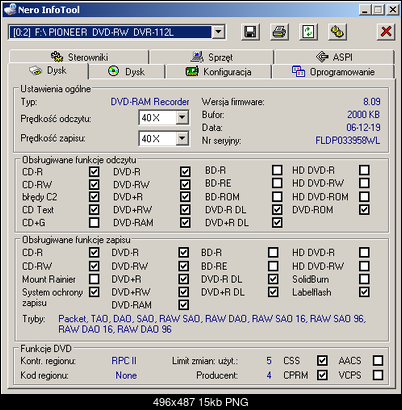
Task: Select the second Dysk tab with disc icon
Action: click(x=127, y=71)
